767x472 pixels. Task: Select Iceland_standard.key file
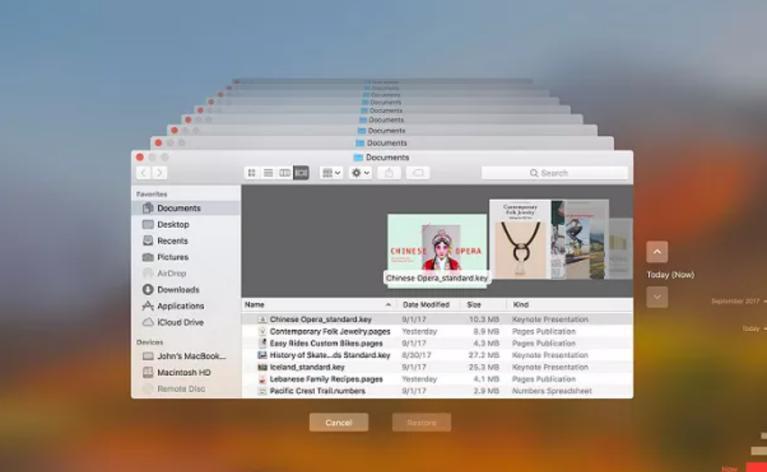click(x=437, y=367)
